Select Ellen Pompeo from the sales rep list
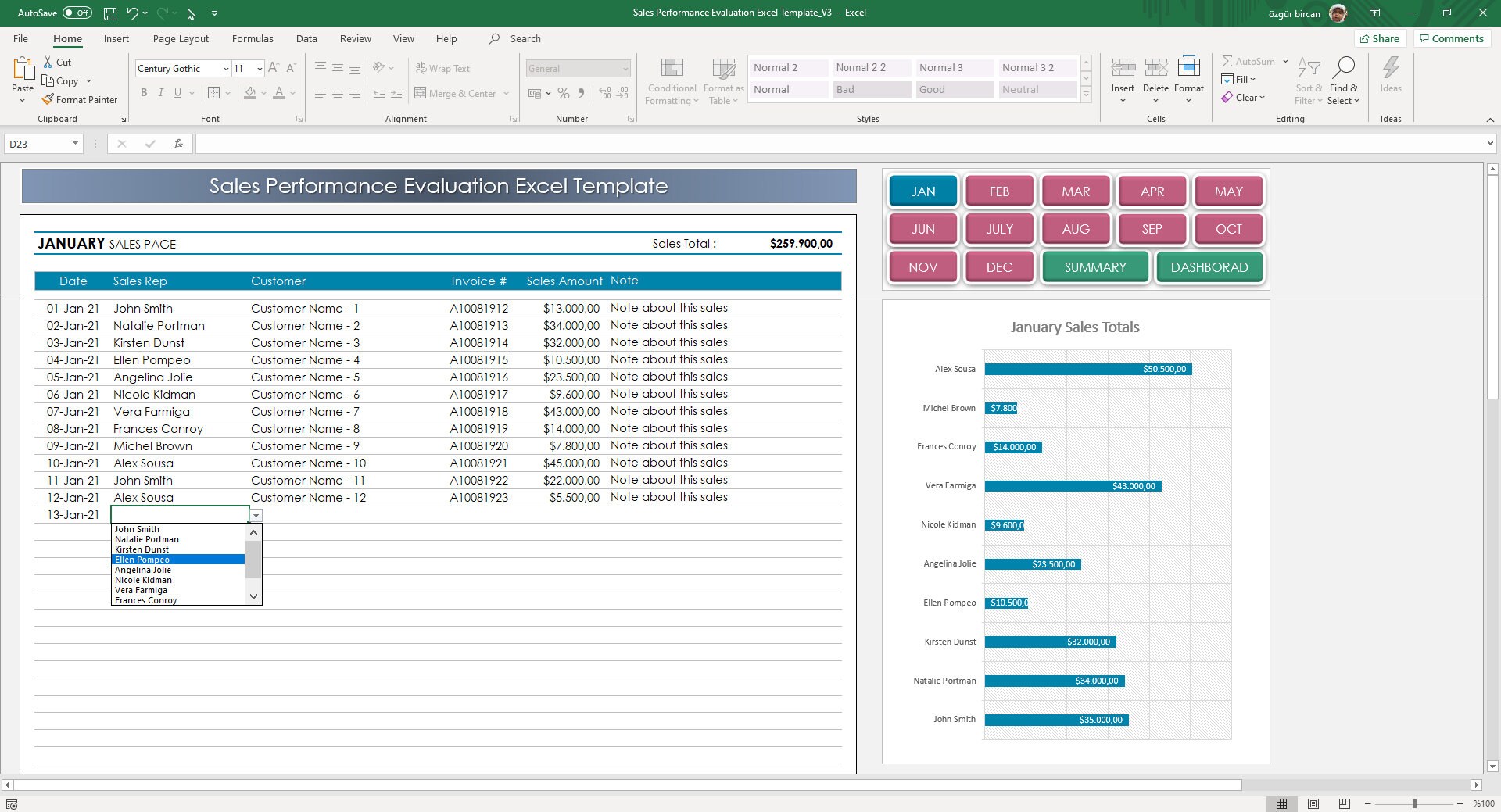Screen dimensions: 1501x812 [x=142, y=560]
